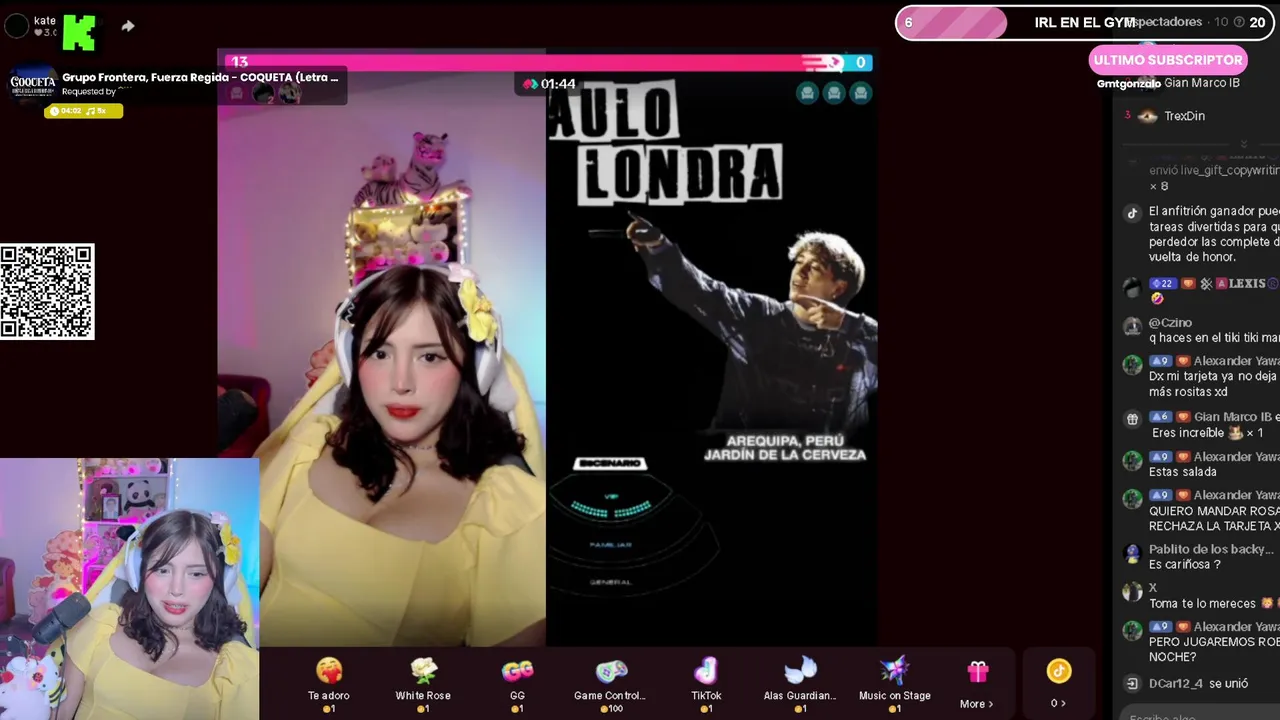
Task: Click the viewers help question icon
Action: 1239,22
